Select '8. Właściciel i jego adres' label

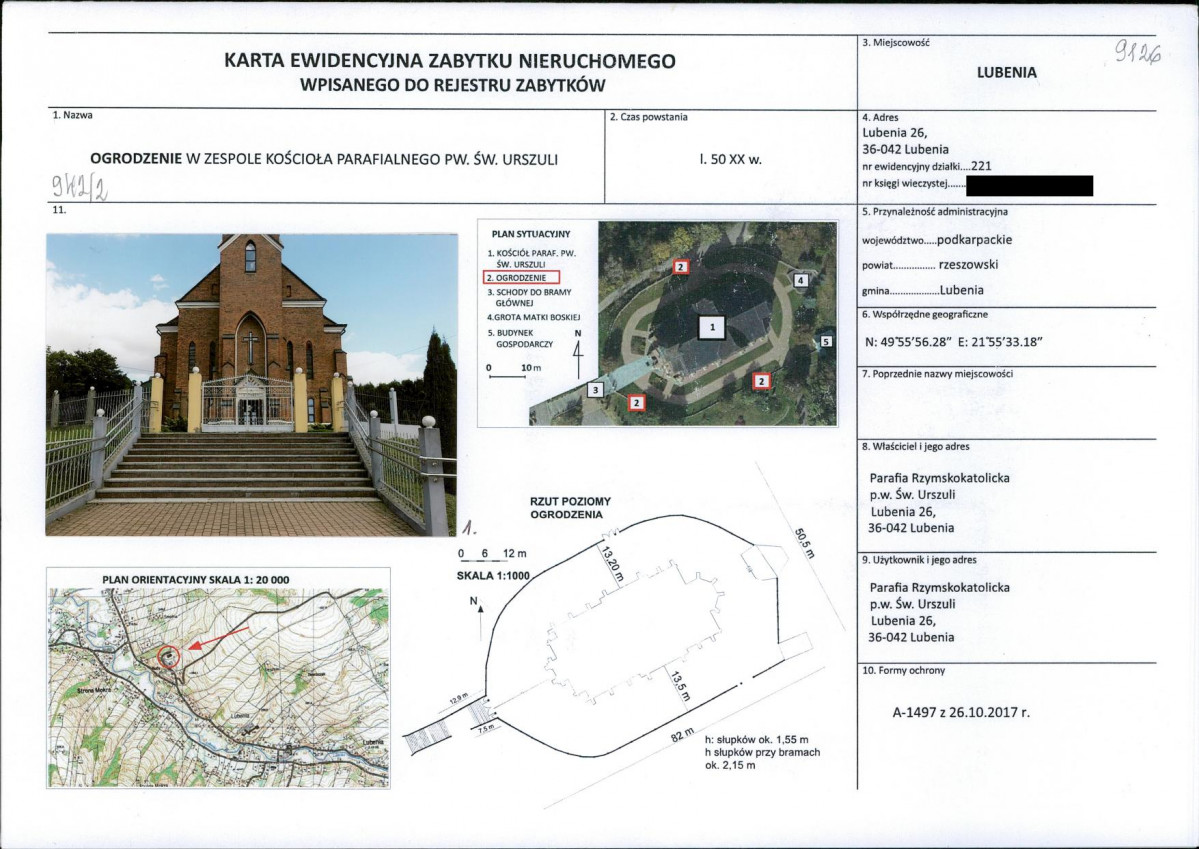(x=915, y=447)
